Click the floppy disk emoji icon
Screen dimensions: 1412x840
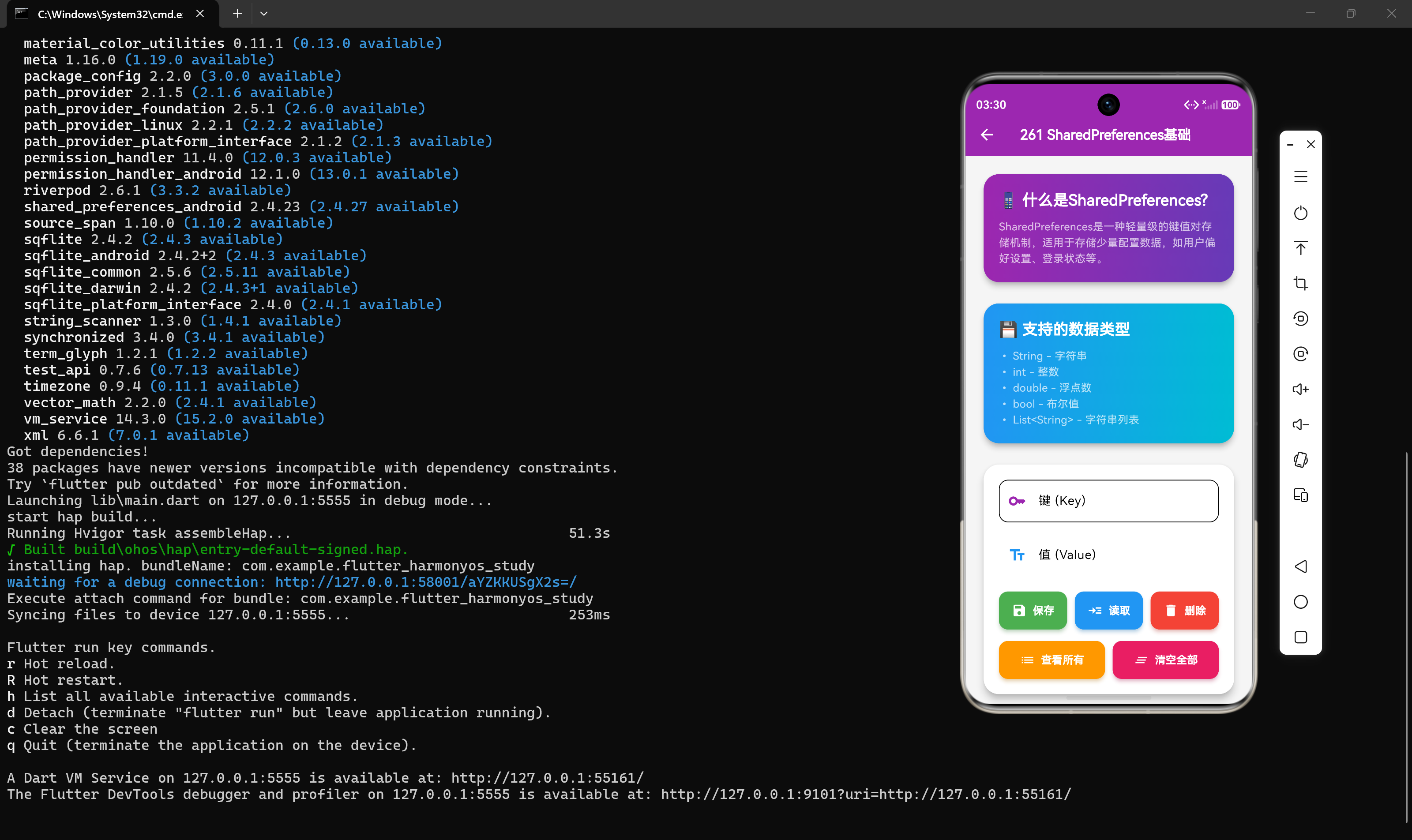coord(1008,330)
